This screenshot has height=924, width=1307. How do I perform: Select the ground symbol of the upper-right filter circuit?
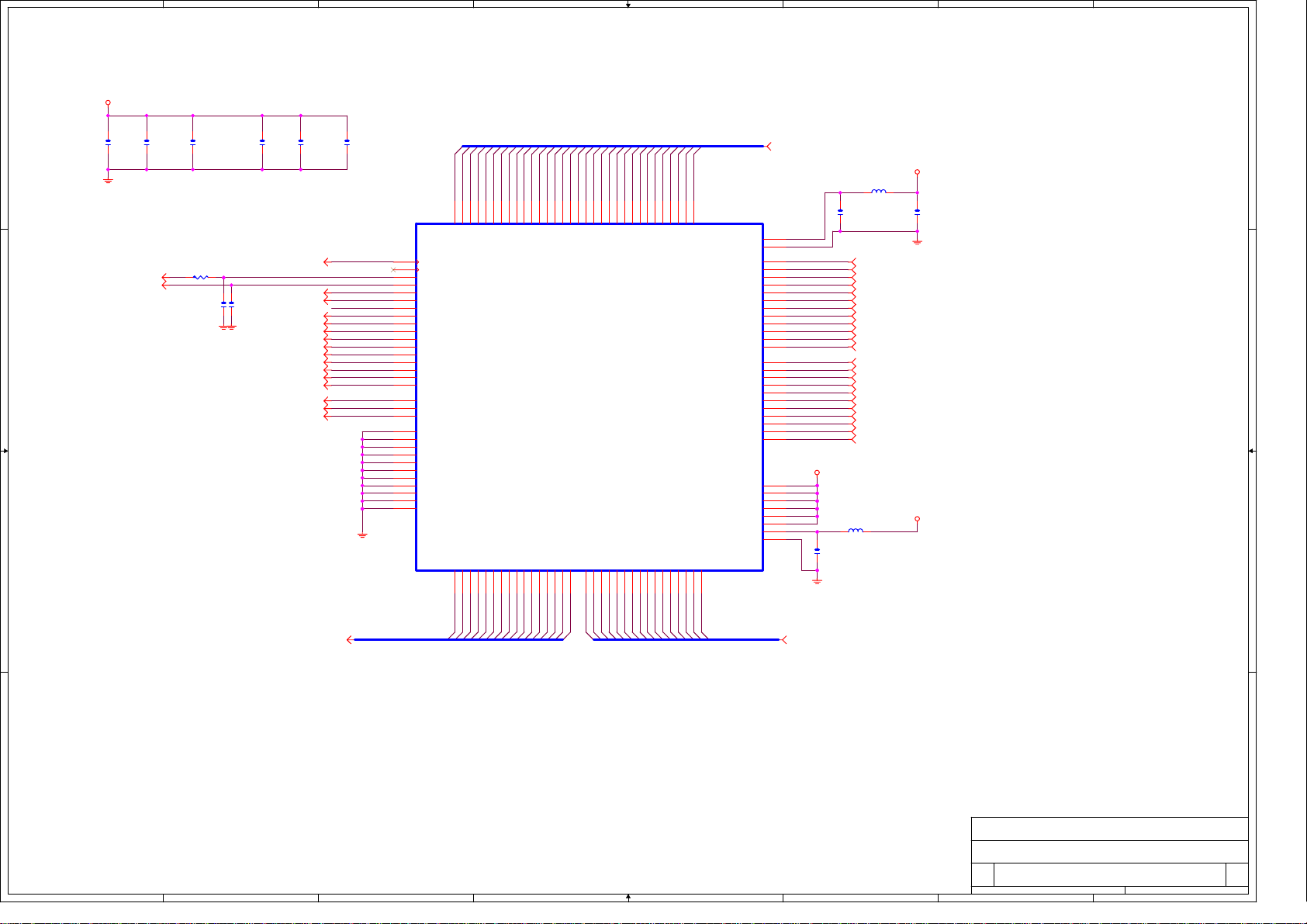coord(918,242)
